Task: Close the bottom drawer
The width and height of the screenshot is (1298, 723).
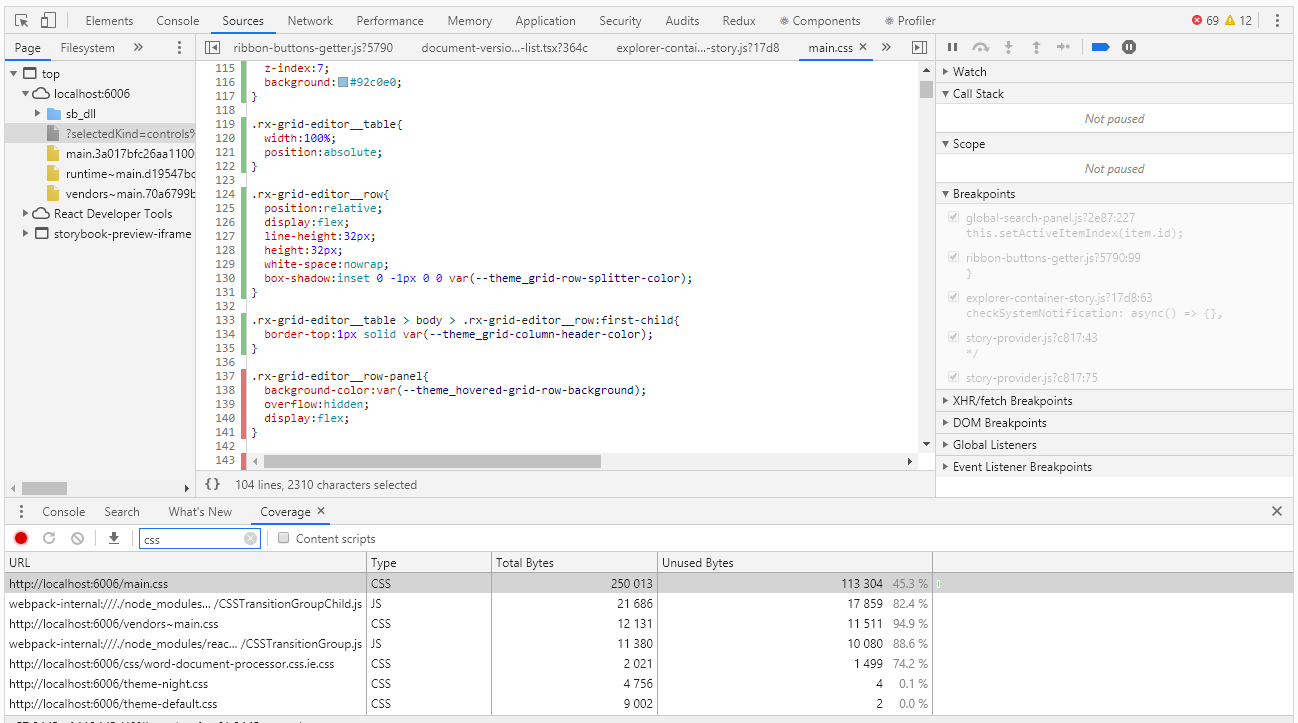Action: coord(1277,511)
